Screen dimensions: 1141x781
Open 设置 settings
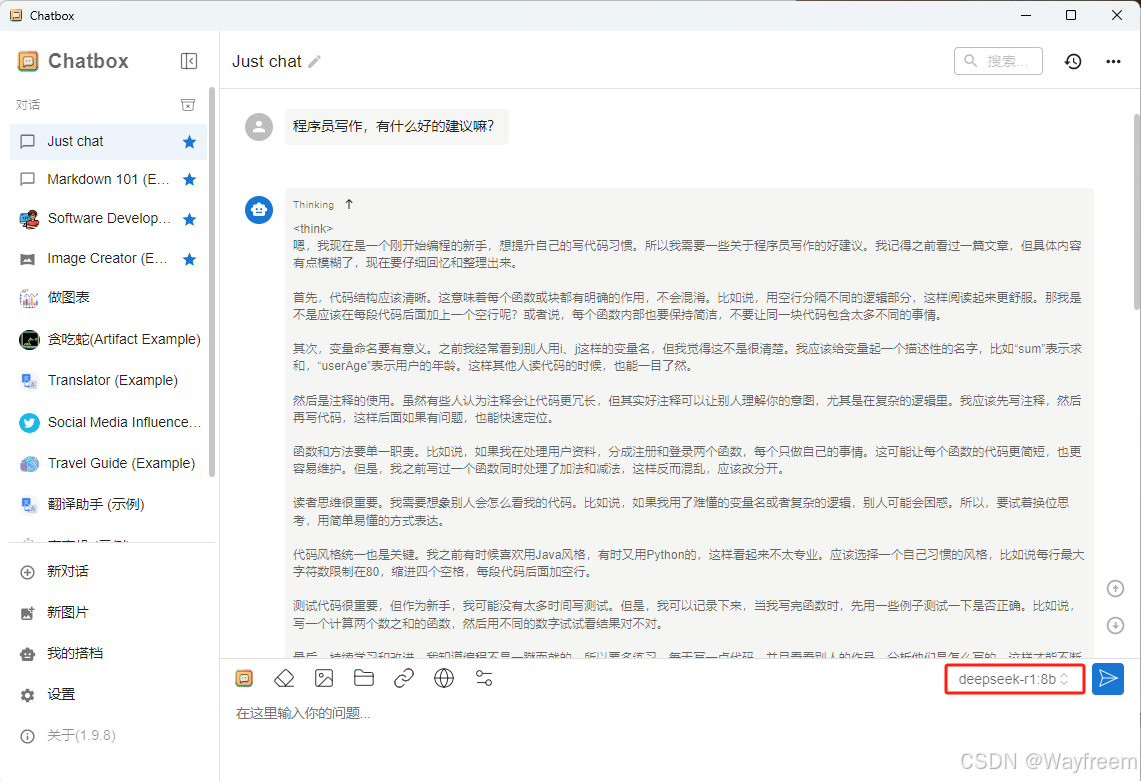coord(108,694)
